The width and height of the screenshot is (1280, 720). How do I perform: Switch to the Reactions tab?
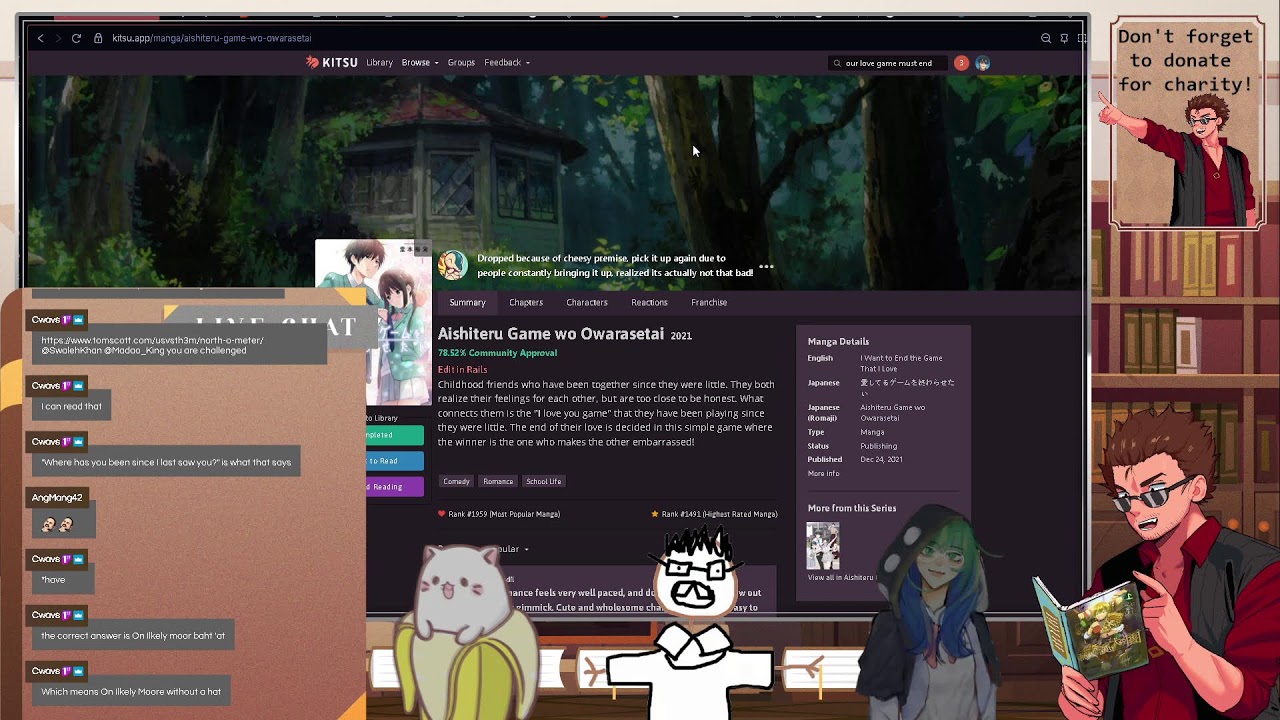click(x=649, y=302)
